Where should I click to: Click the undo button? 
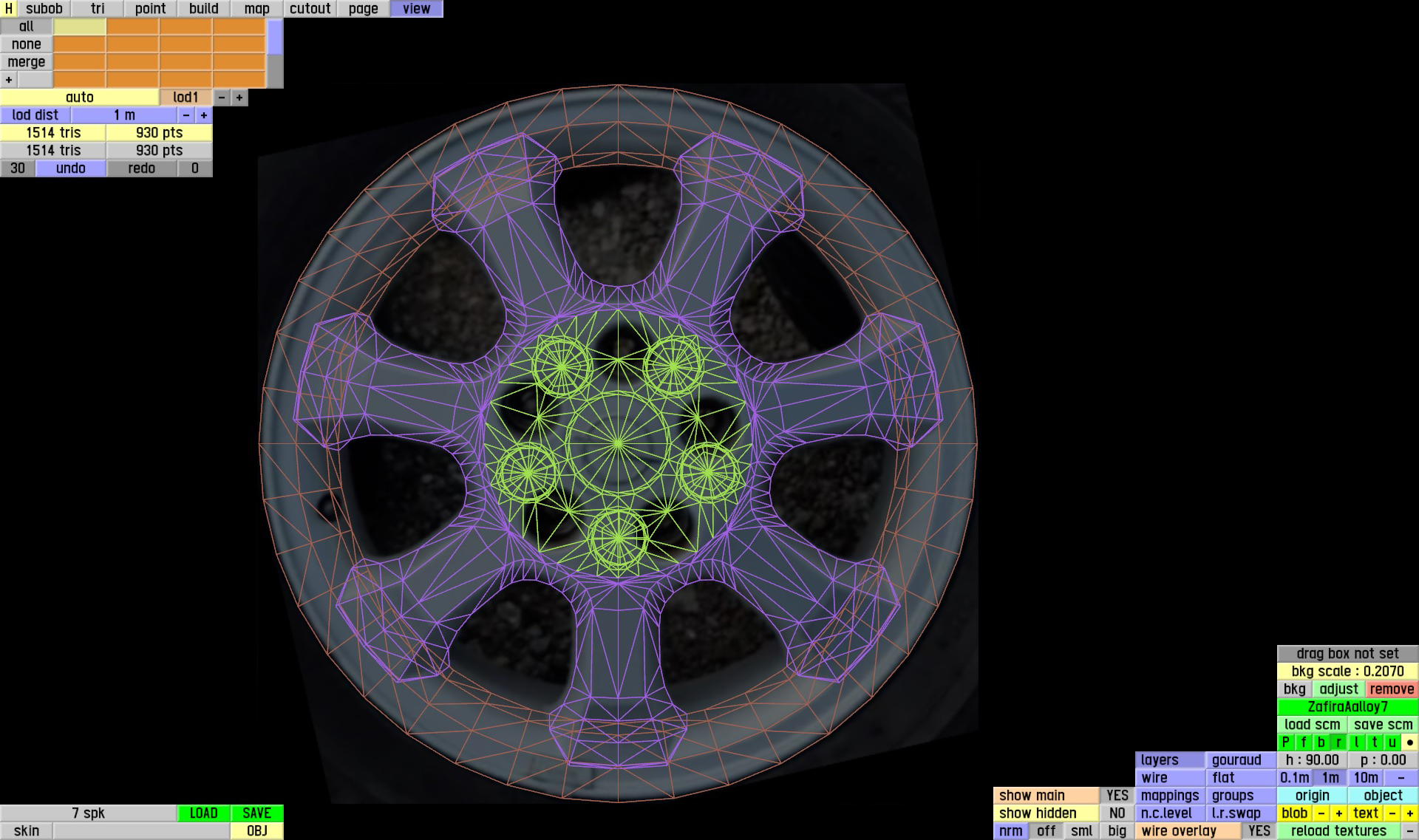(71, 168)
